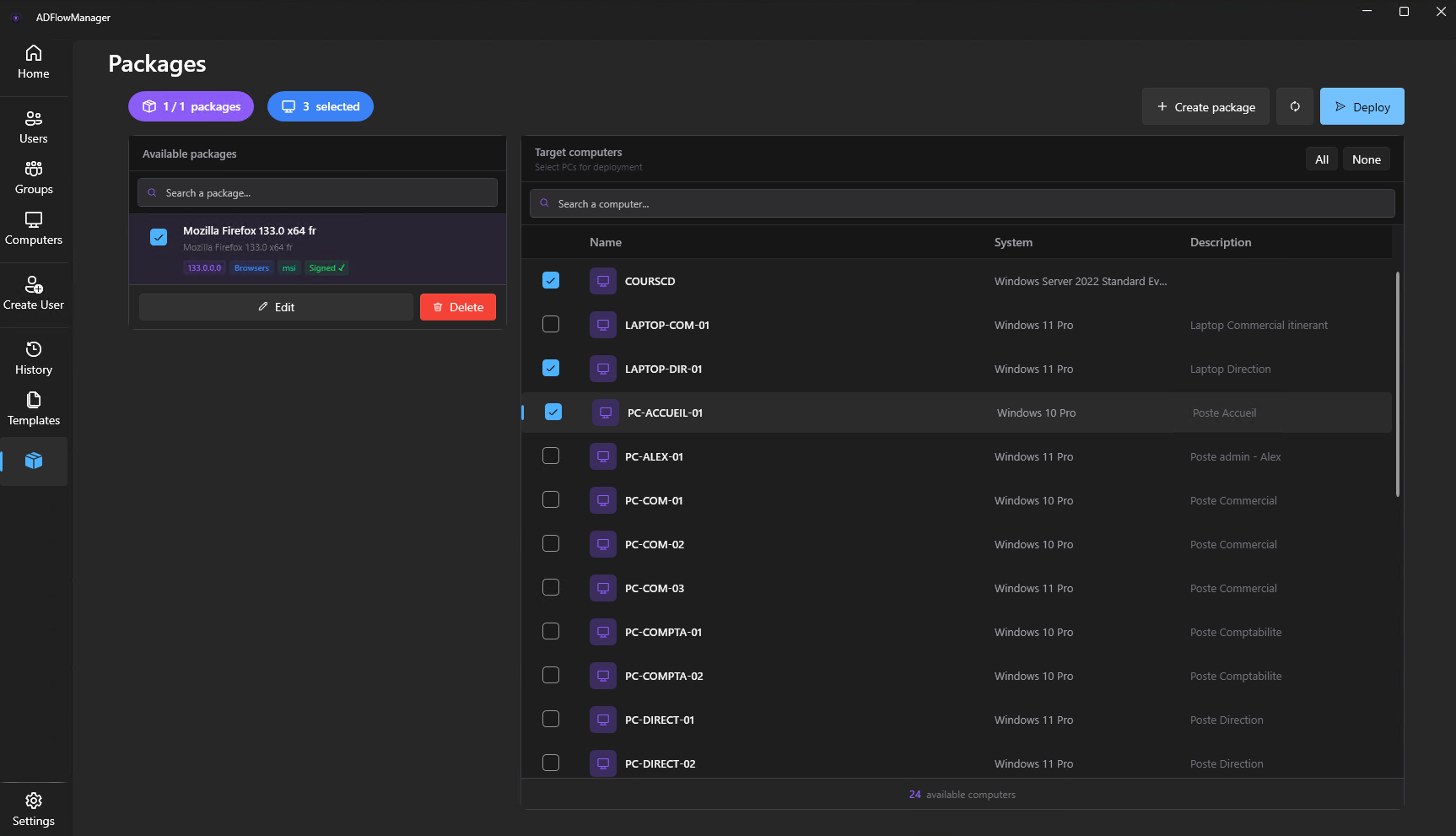This screenshot has width=1456, height=836.
Task: Uncheck the Mozilla Firefox package checkbox
Action: tap(159, 237)
